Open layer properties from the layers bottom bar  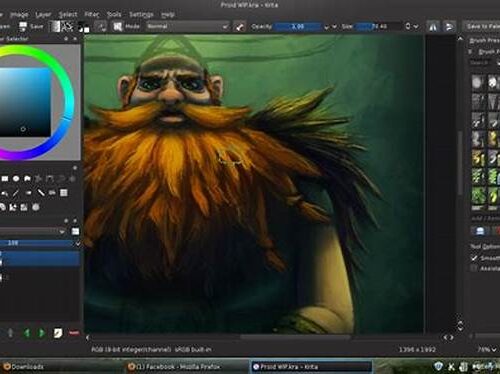click(x=58, y=333)
